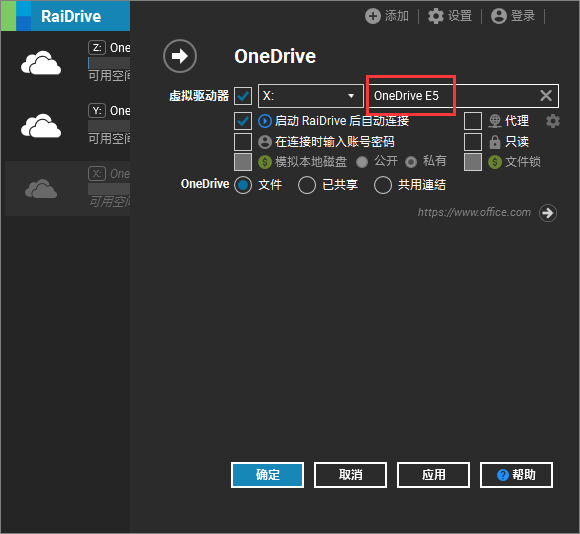Enable 在连接时输入账号密码 checkbox
The image size is (580, 534).
point(243,142)
